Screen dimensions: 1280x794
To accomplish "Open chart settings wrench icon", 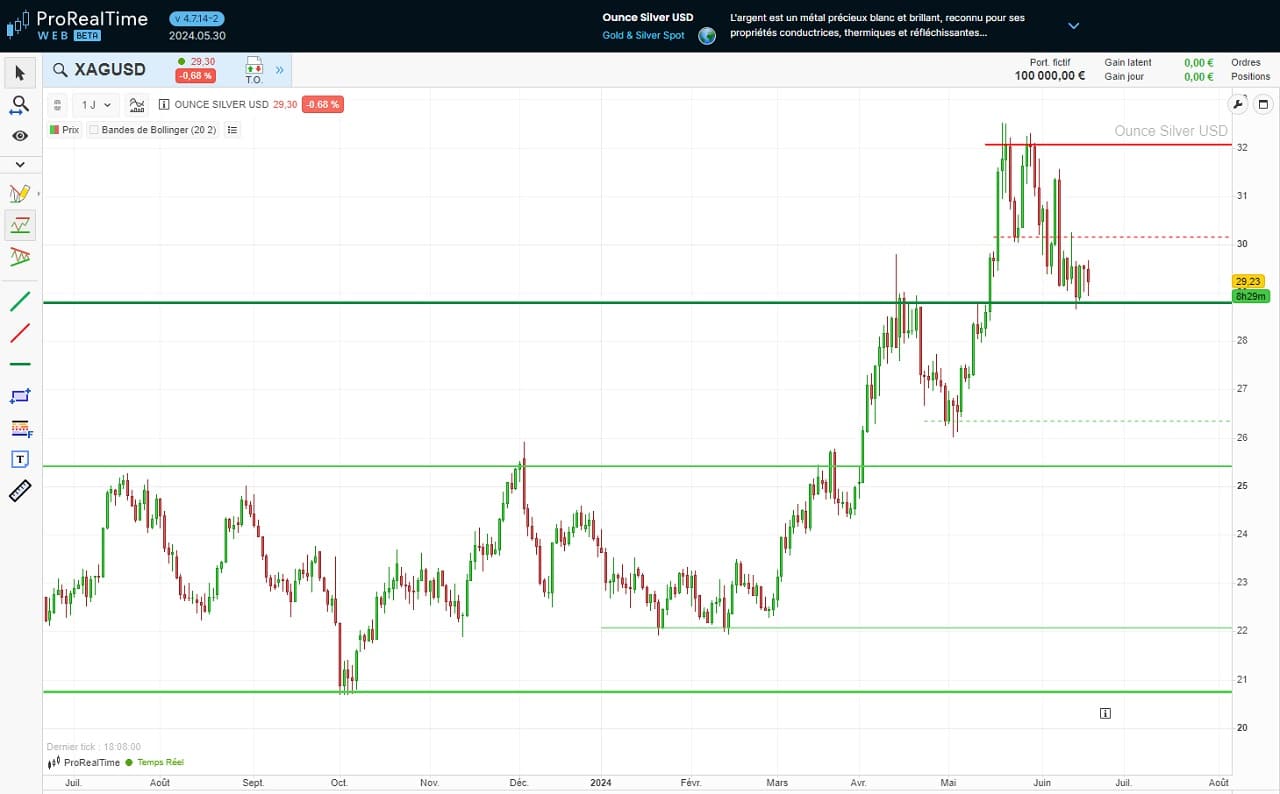I will tap(1239, 104).
